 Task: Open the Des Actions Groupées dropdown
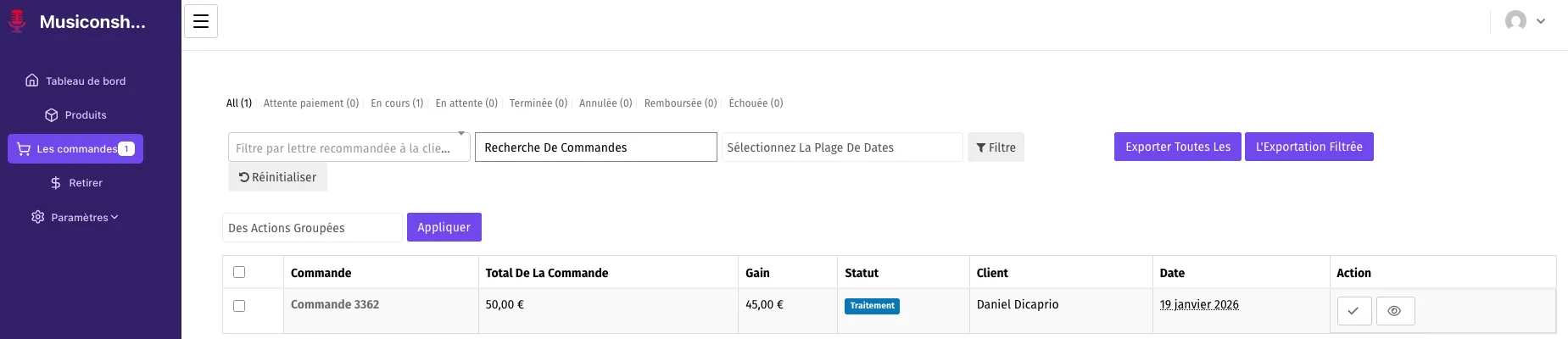click(311, 228)
